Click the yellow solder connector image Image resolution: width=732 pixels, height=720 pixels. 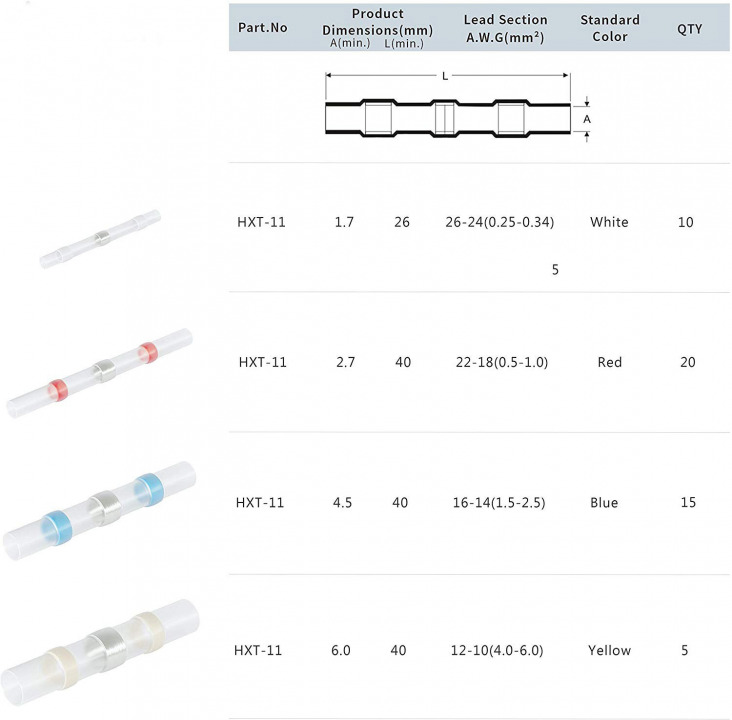(x=100, y=652)
